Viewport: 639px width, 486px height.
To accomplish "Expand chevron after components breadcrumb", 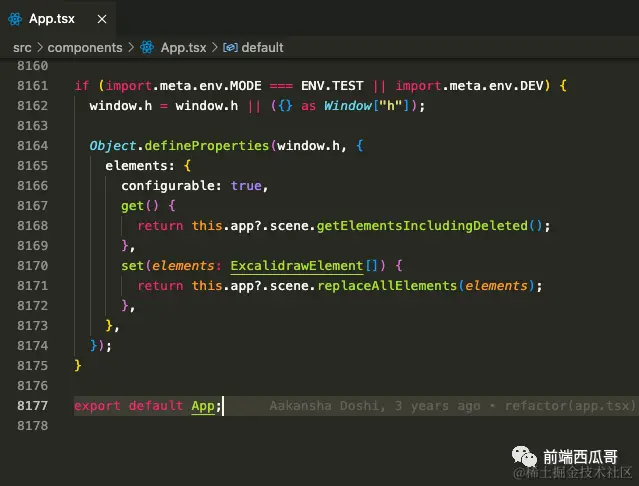I will click(131, 47).
